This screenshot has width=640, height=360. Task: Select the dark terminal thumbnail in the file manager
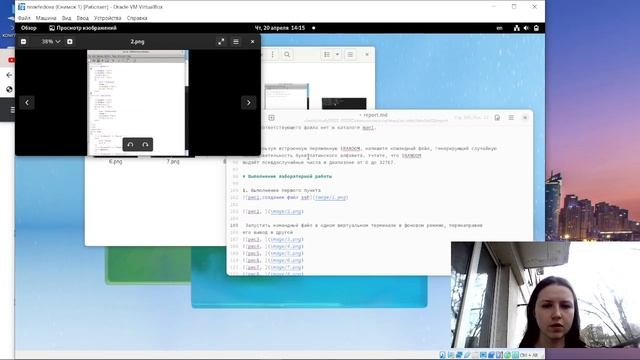(x=344, y=103)
